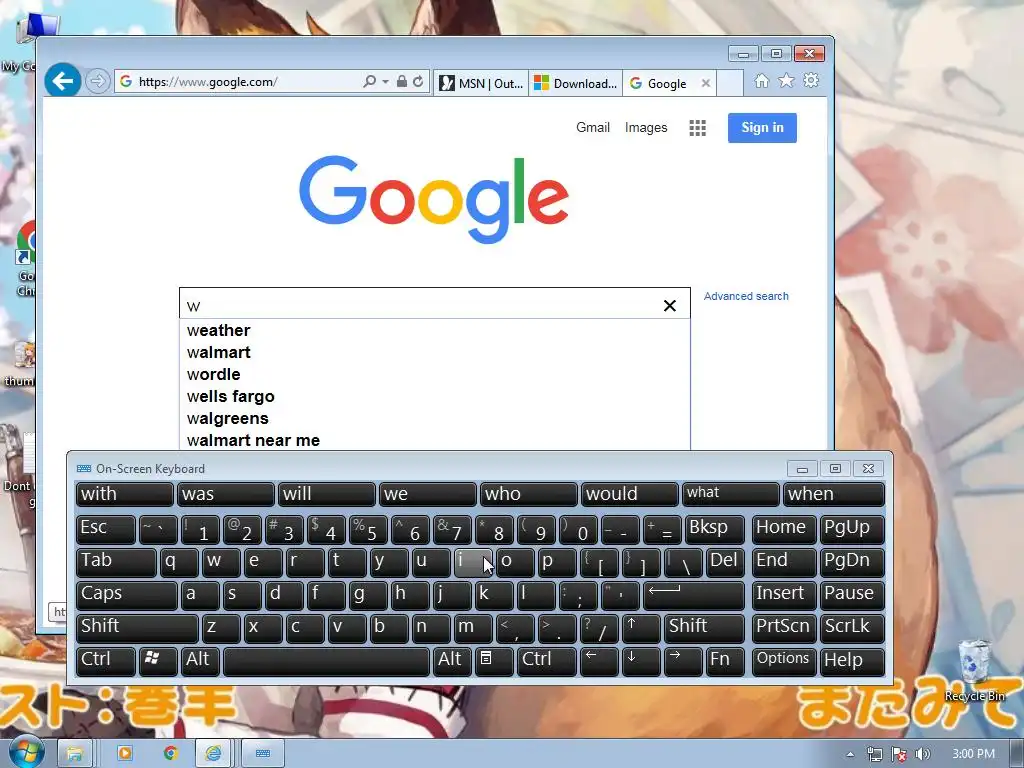
Task: Click the browser forward arrow button
Action: 97,81
